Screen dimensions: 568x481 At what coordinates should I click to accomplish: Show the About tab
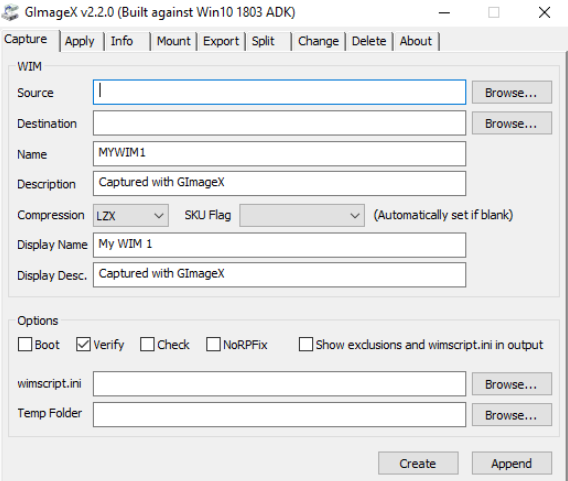coord(416,41)
